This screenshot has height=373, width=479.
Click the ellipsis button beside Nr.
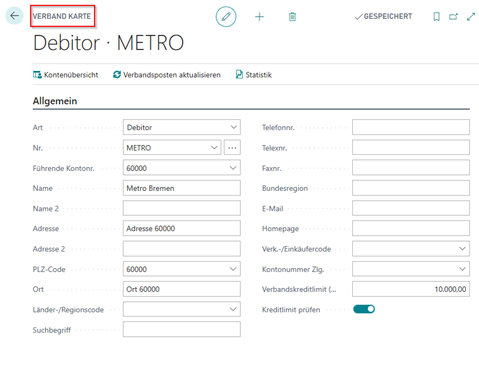tap(232, 148)
